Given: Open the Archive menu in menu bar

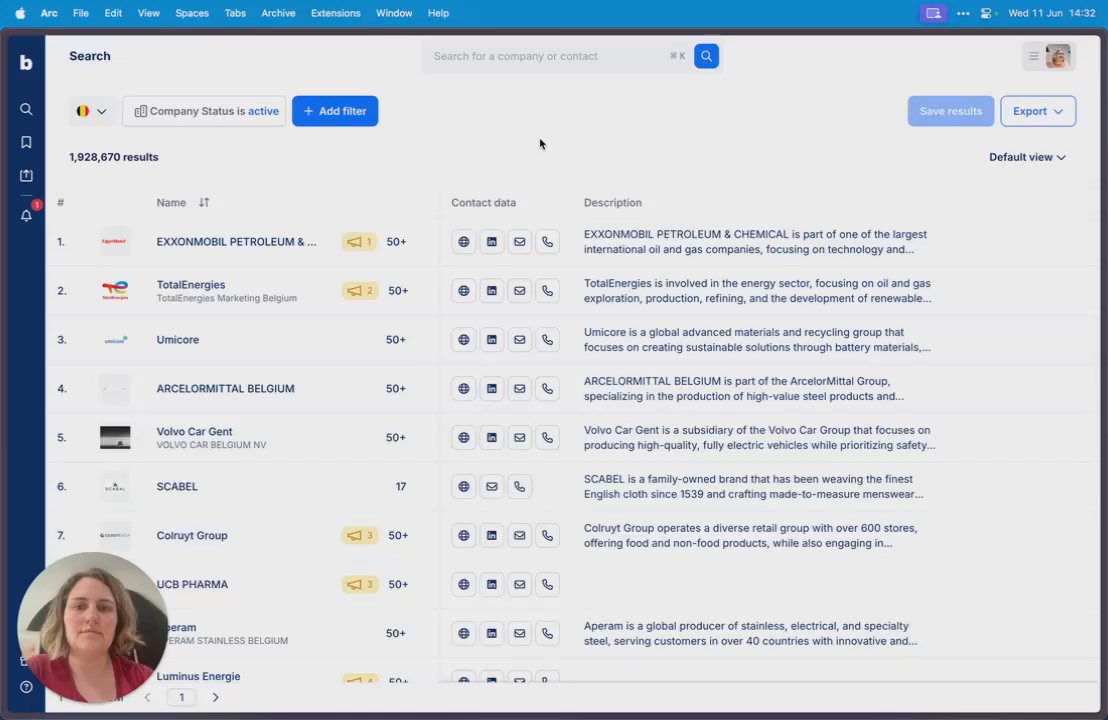Looking at the screenshot, I should (x=278, y=13).
